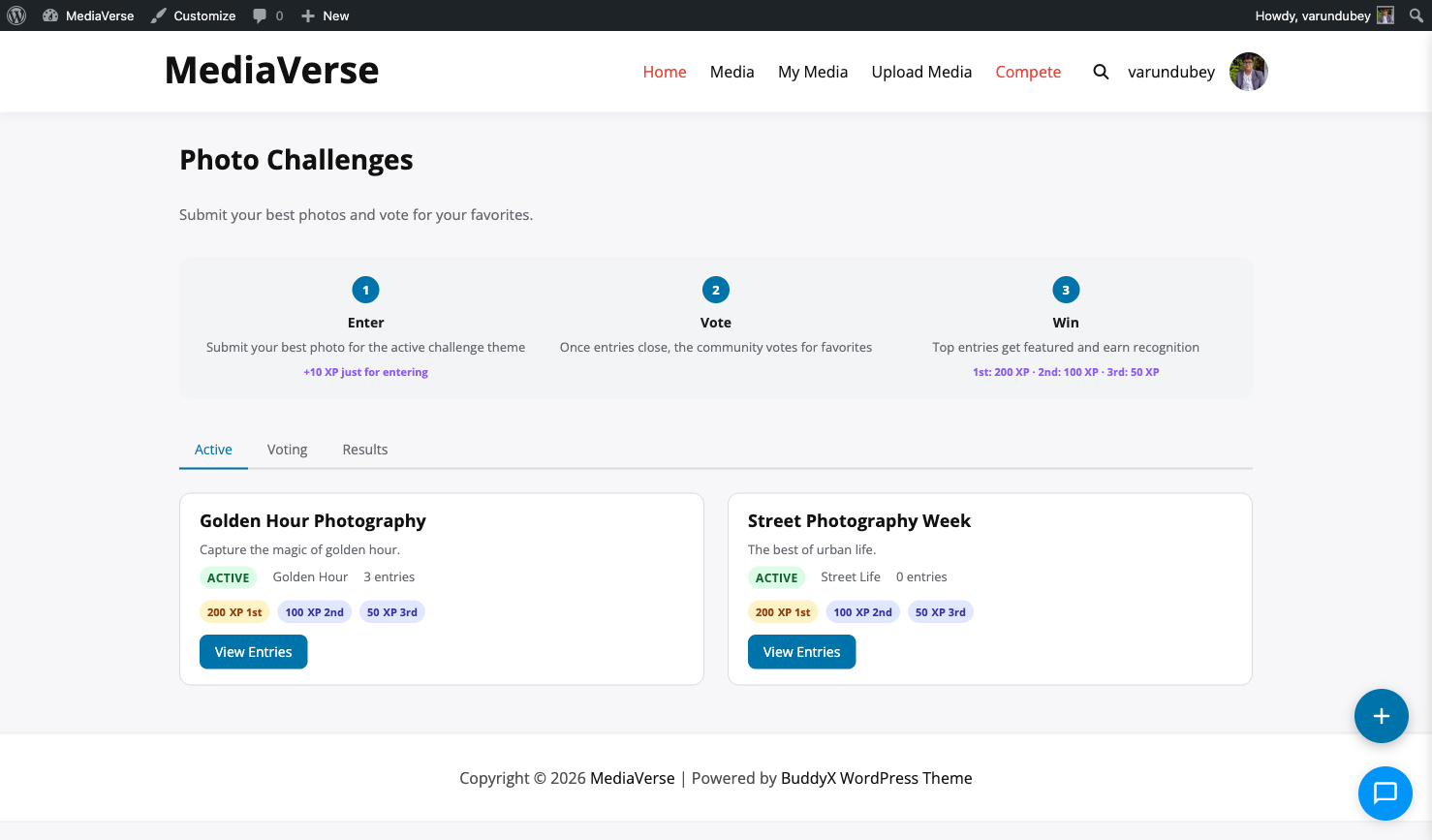This screenshot has width=1432, height=840.
Task: Switch to the Results tab
Action: [364, 449]
